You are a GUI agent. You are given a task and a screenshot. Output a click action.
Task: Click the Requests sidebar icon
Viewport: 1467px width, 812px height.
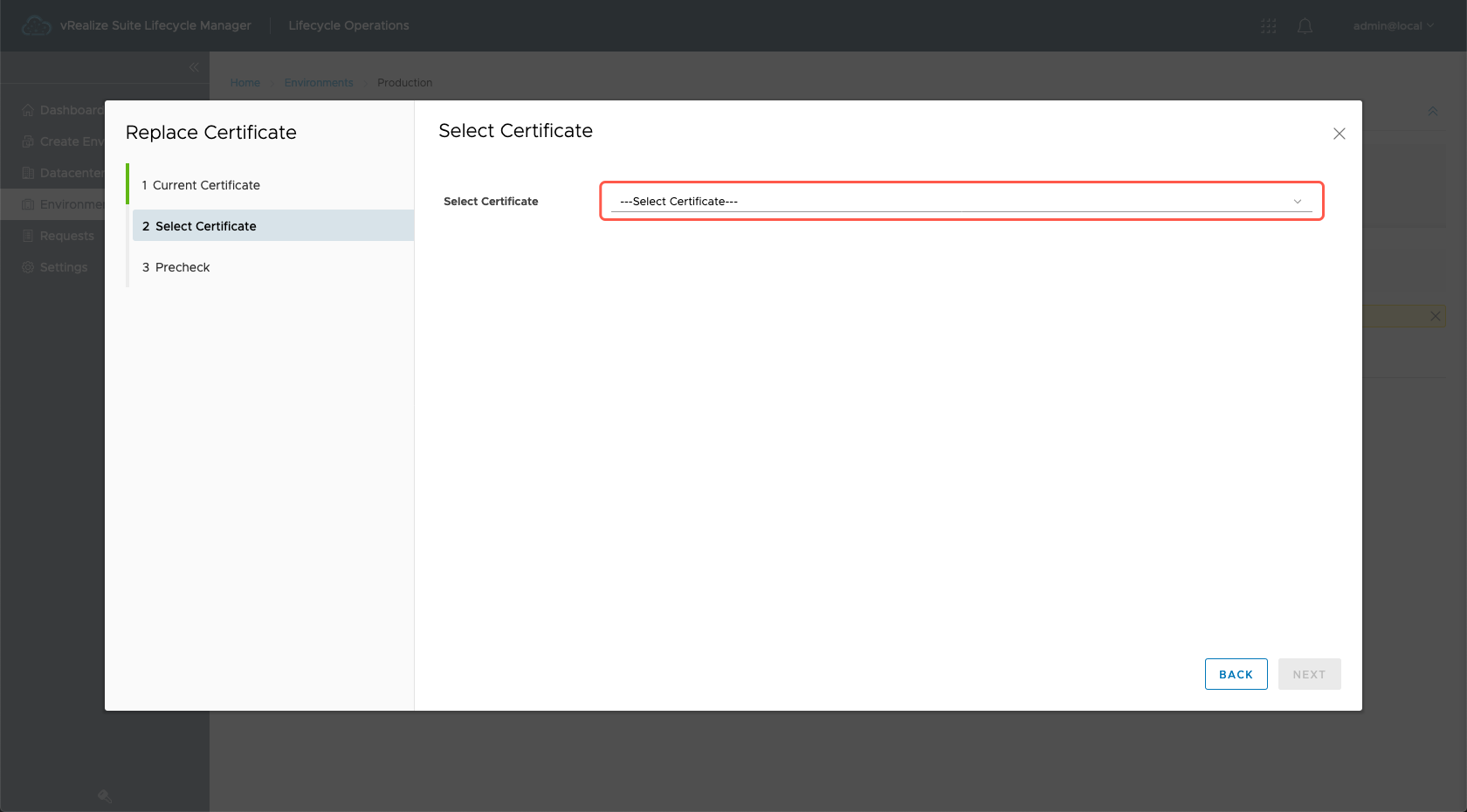pyautogui.click(x=28, y=236)
